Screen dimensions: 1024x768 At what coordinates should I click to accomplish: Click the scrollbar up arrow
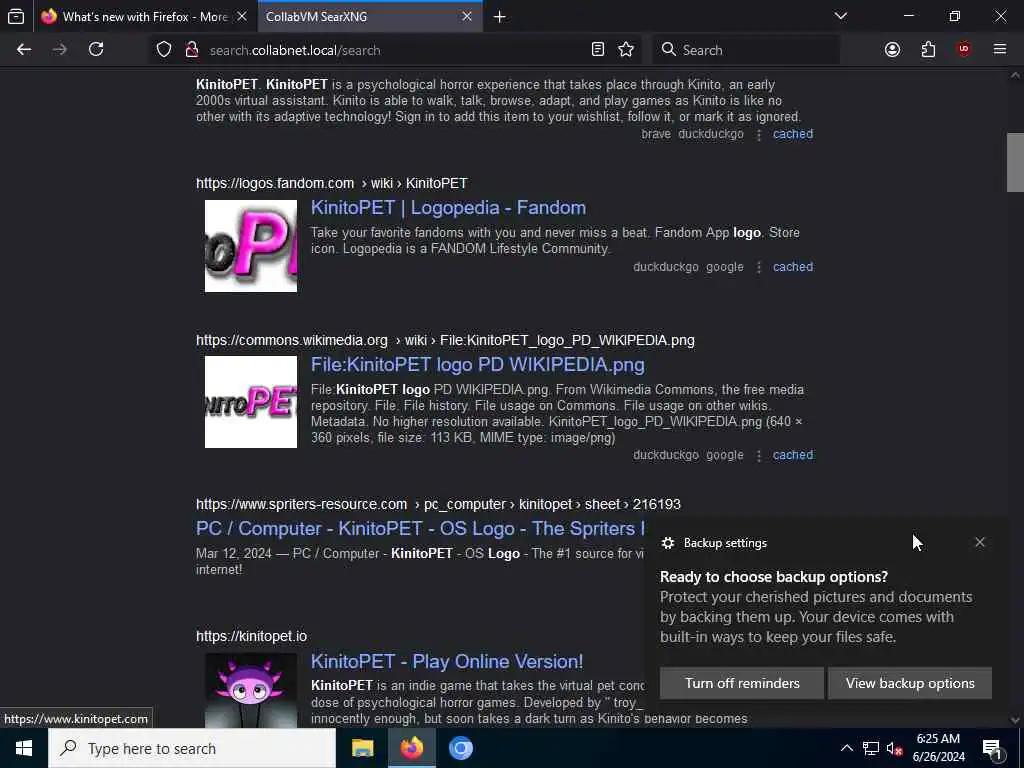pyautogui.click(x=1015, y=75)
